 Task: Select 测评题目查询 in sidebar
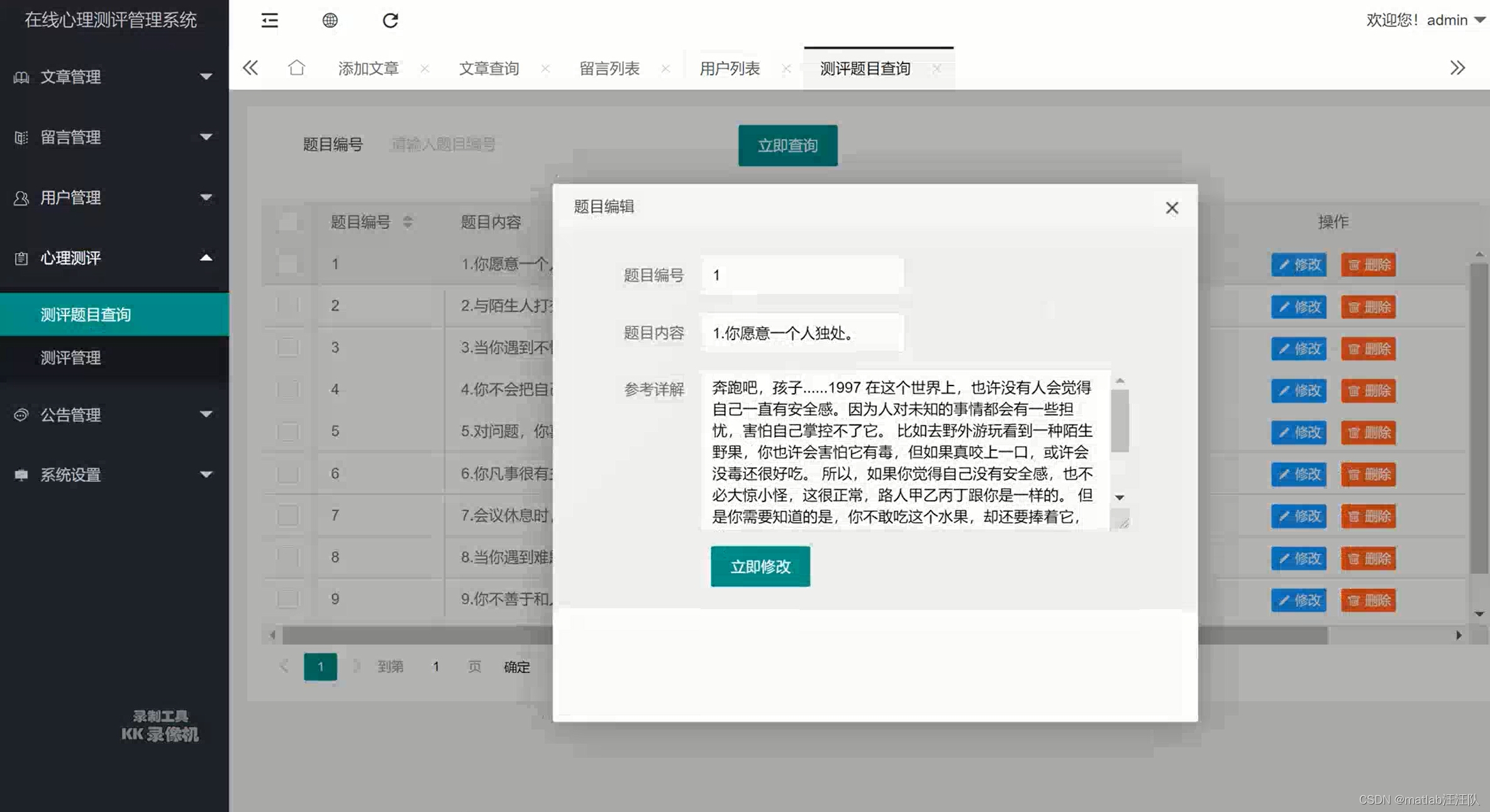(x=114, y=314)
